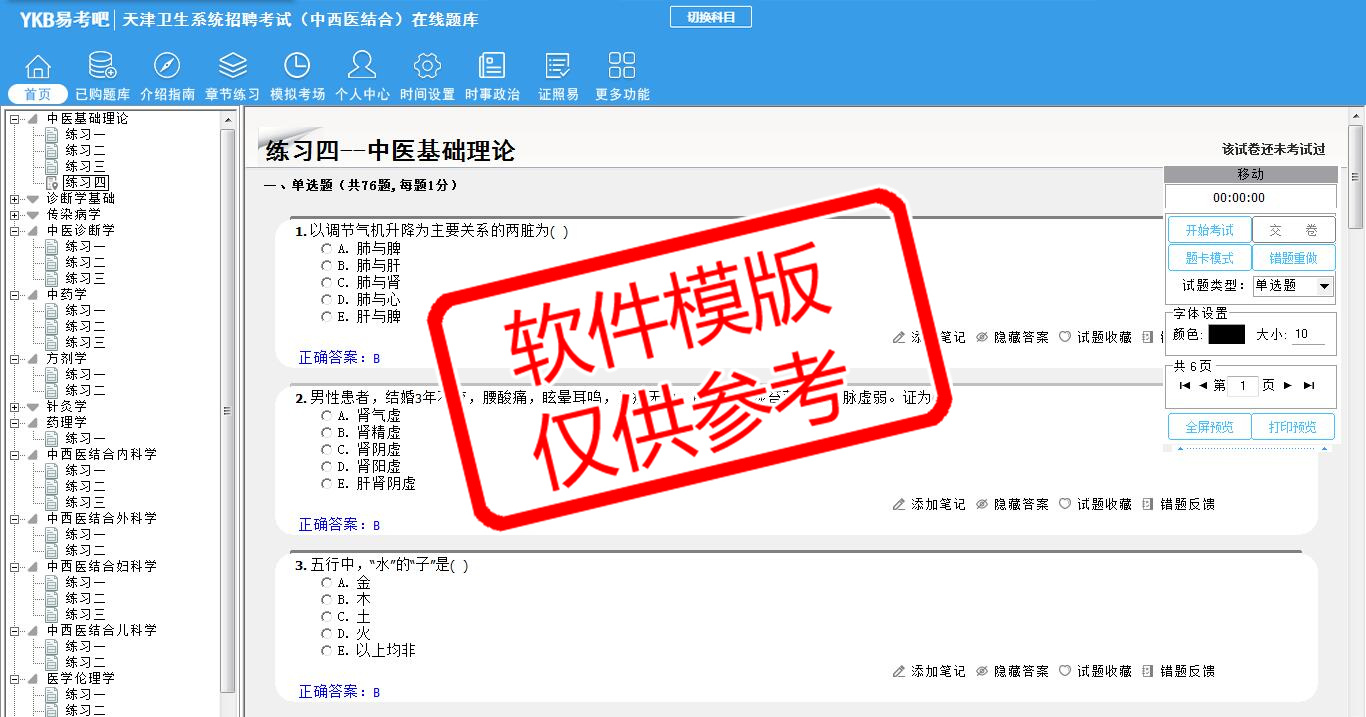Open 练习二 under 中药学
Viewport: 1366px width, 717px height.
coord(85,326)
